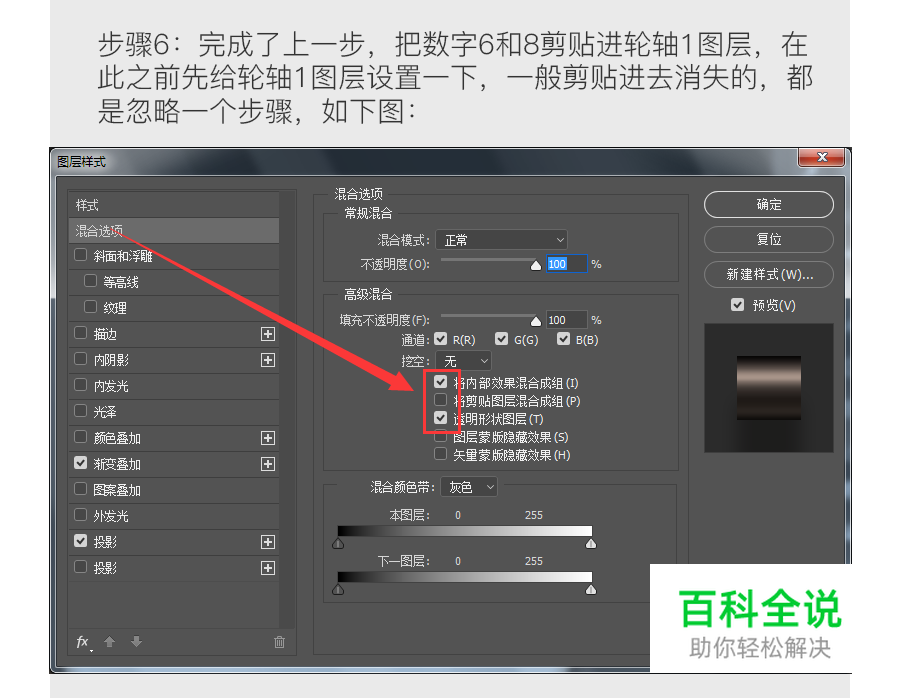Click inside the 不透明度 value field
The height and width of the screenshot is (698, 900).
[565, 263]
